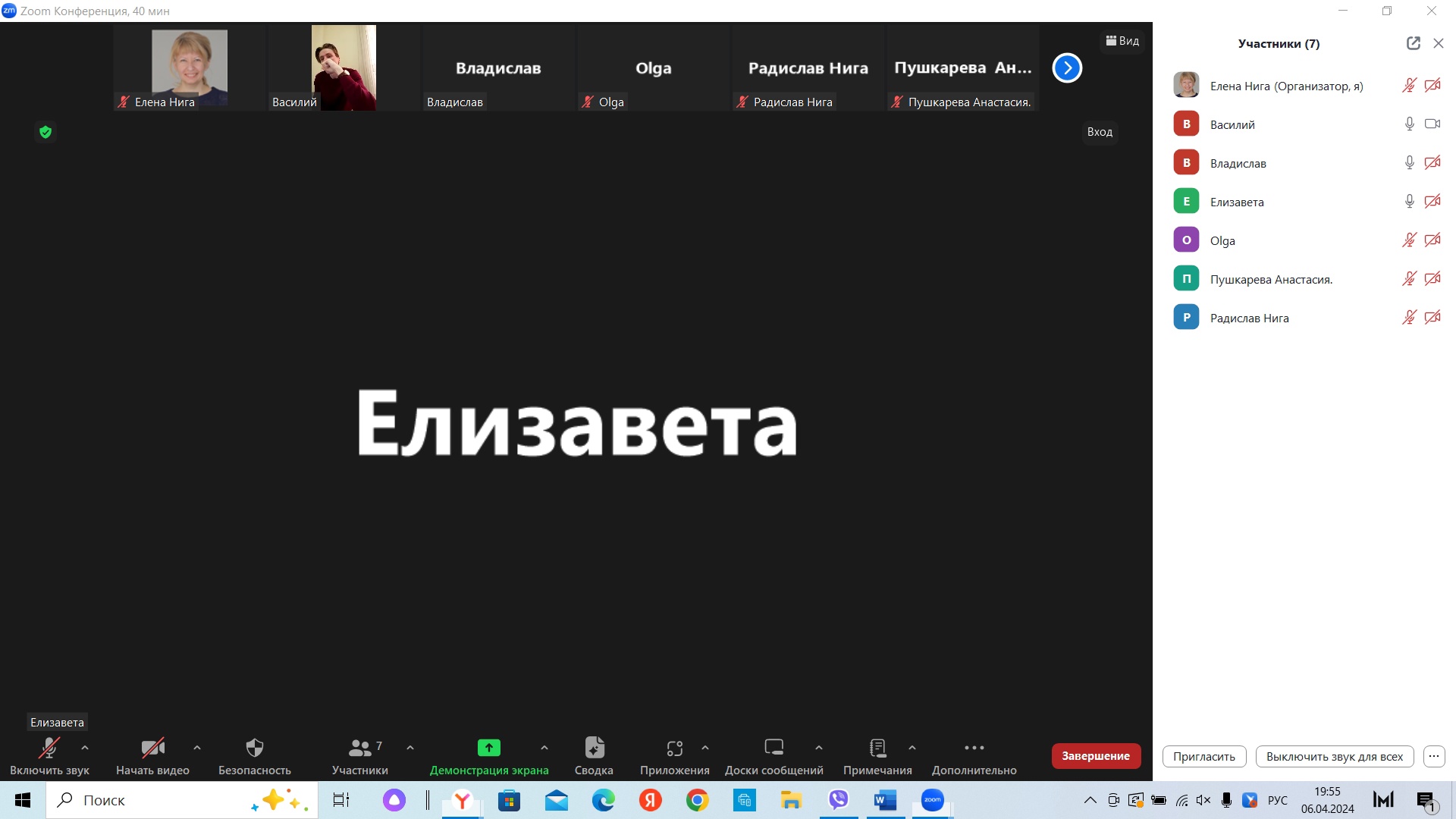
Task: Click the green encryption shield icon
Action: click(x=45, y=133)
